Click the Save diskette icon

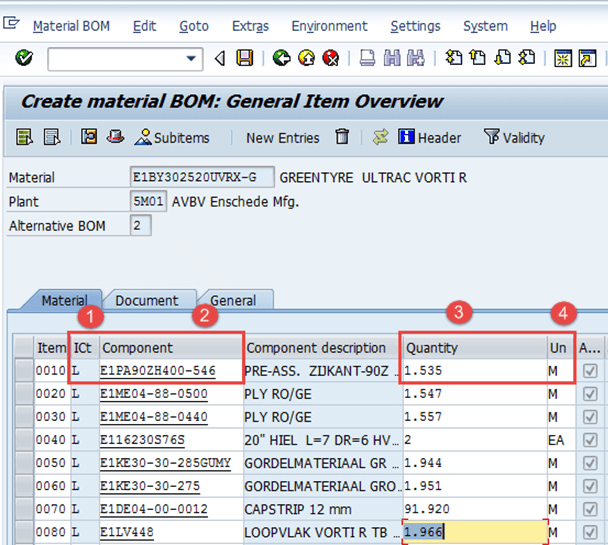[244, 59]
